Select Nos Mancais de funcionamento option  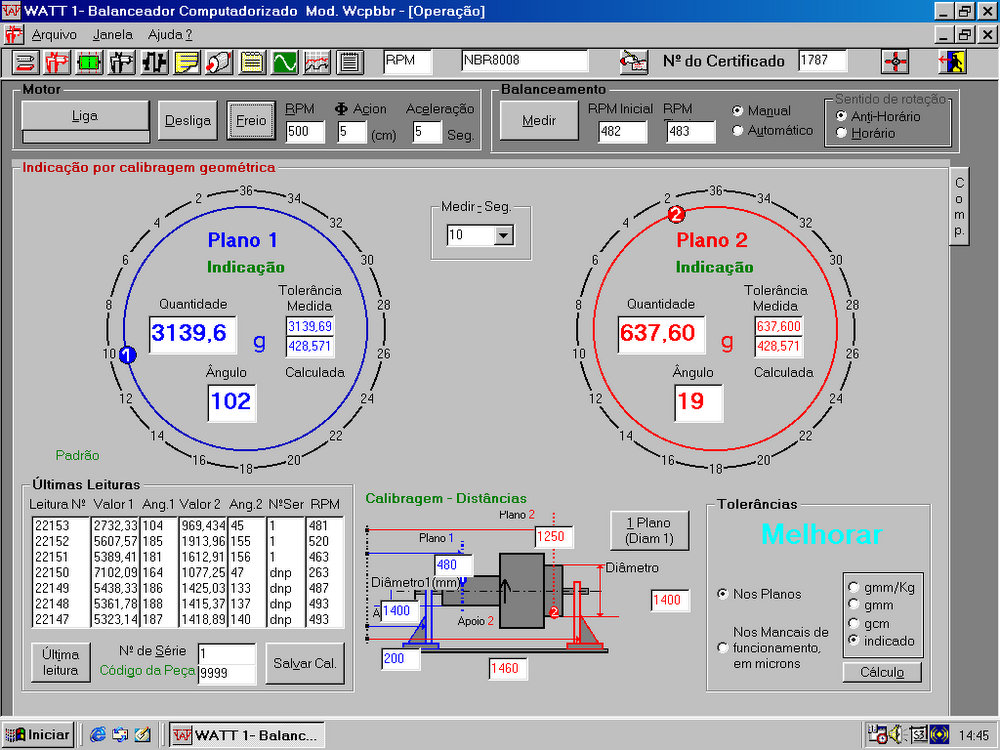coord(723,647)
